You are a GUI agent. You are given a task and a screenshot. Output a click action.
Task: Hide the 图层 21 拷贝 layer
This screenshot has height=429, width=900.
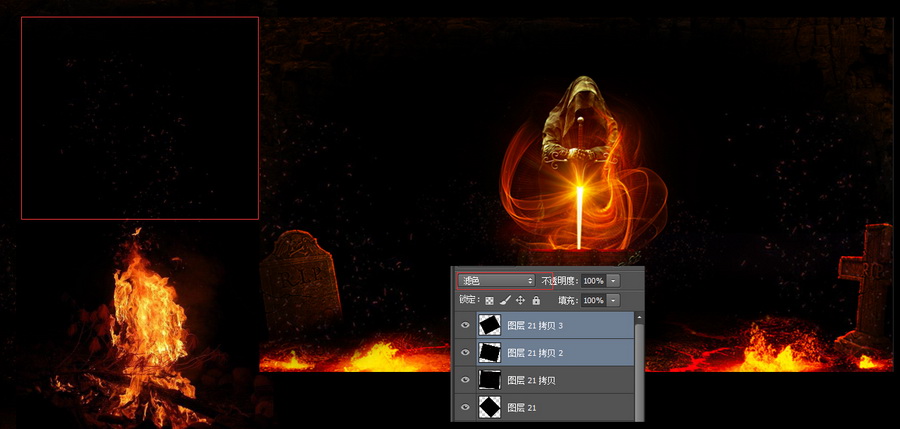[x=465, y=380]
